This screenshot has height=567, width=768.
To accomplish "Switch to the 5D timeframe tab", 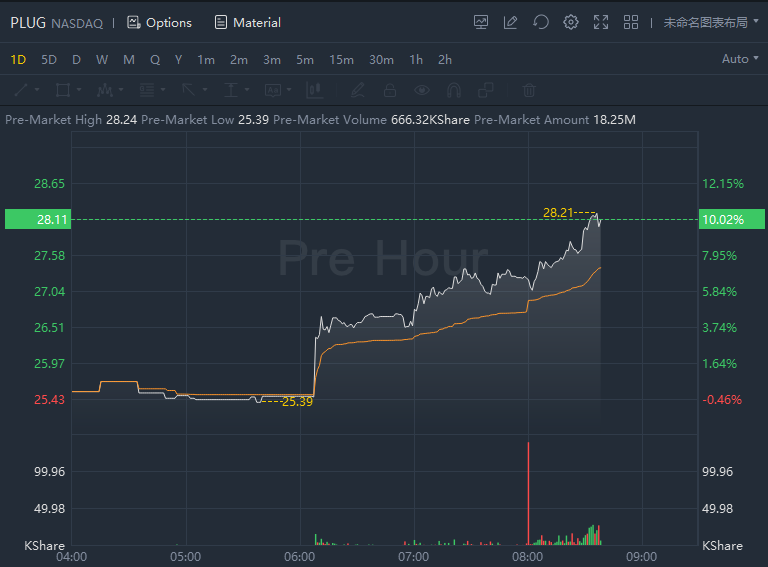I will point(49,59).
